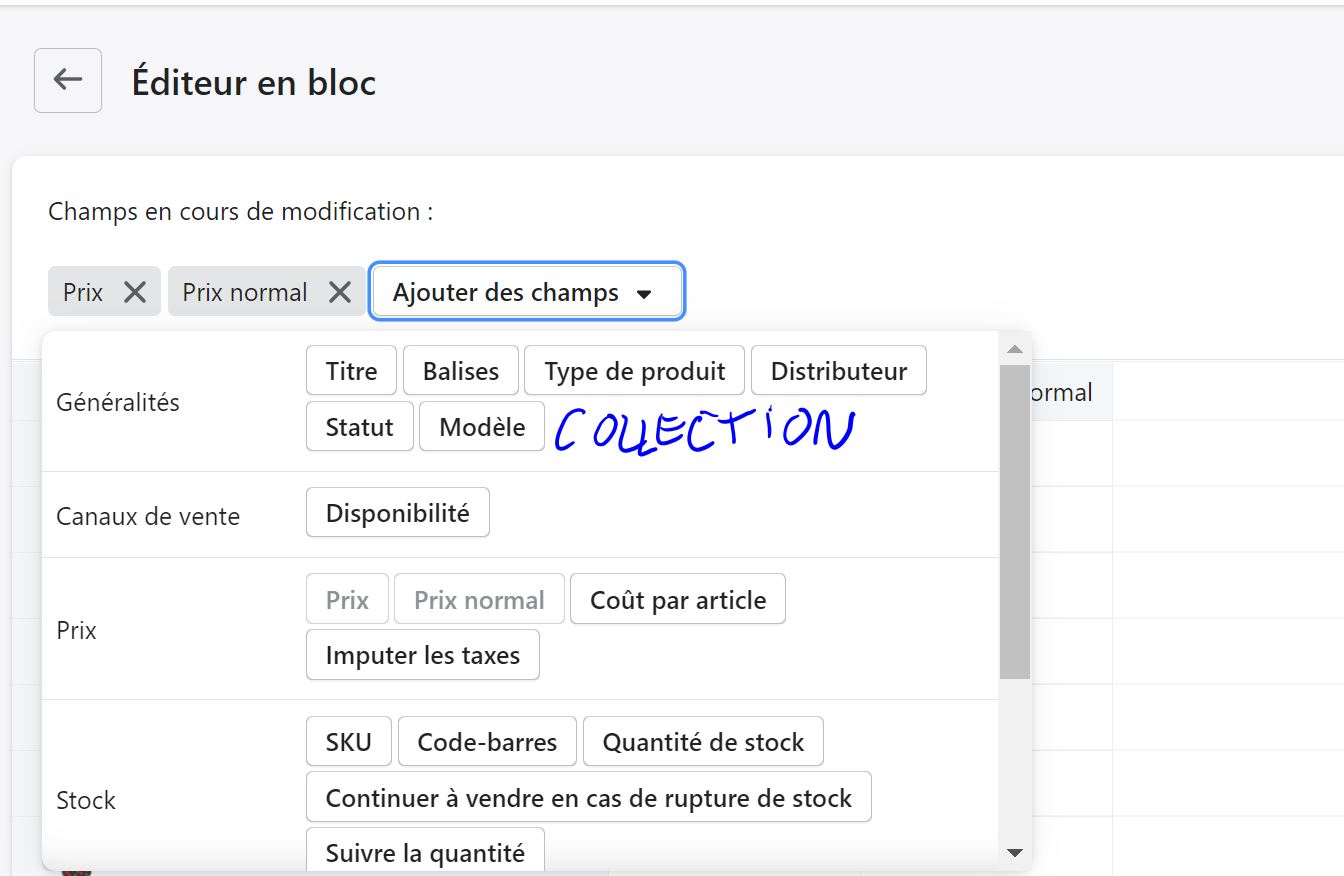Viewport: 1344px width, 876px height.
Task: Remove the Prix normal field tag
Action: 340,292
